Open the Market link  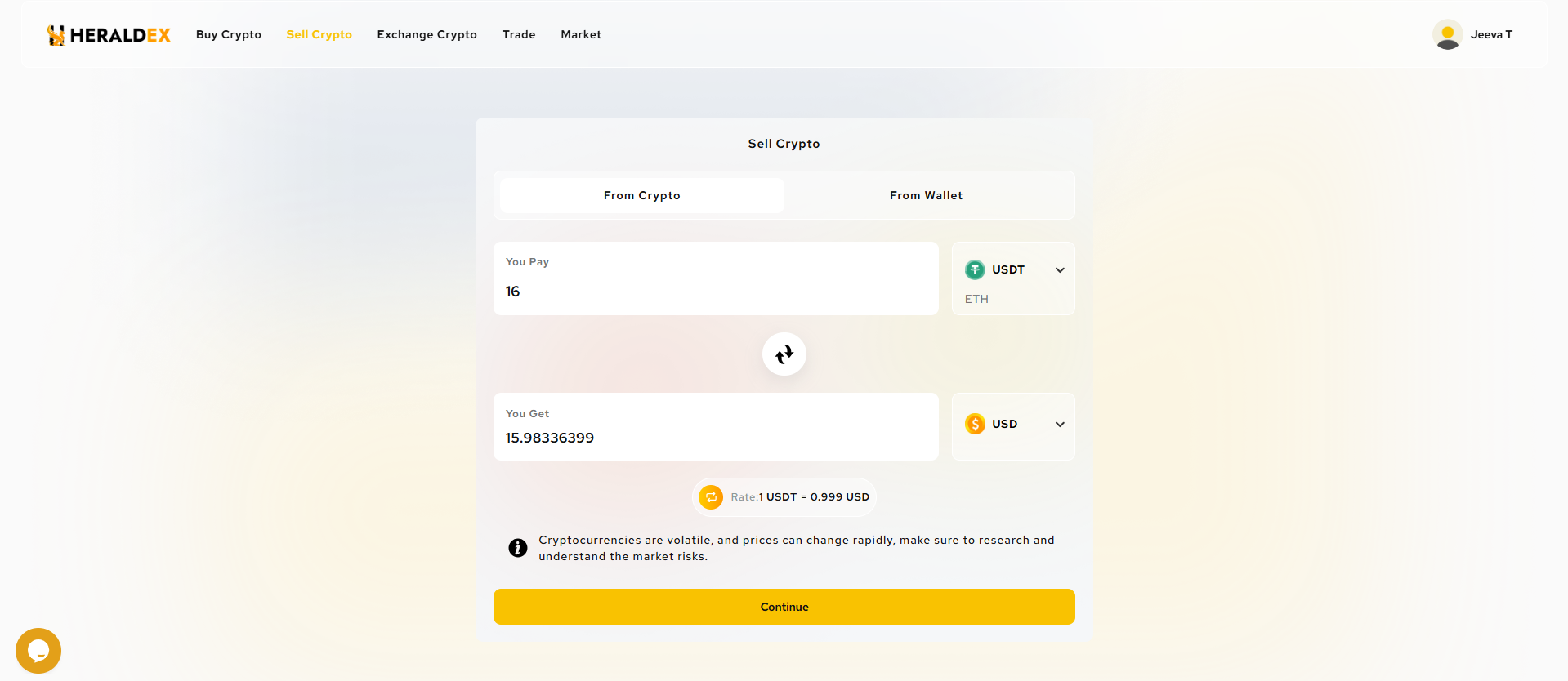pos(580,34)
